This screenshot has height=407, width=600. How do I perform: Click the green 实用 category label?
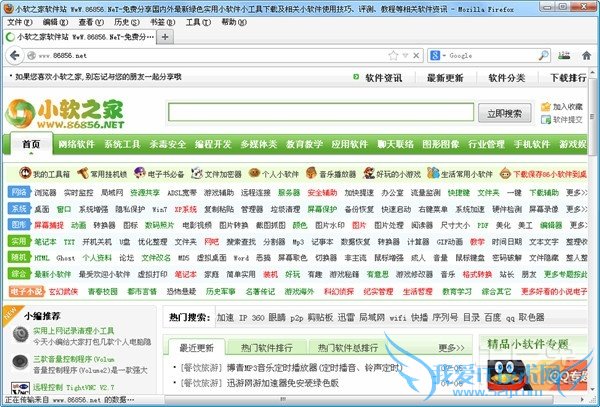[19, 241]
